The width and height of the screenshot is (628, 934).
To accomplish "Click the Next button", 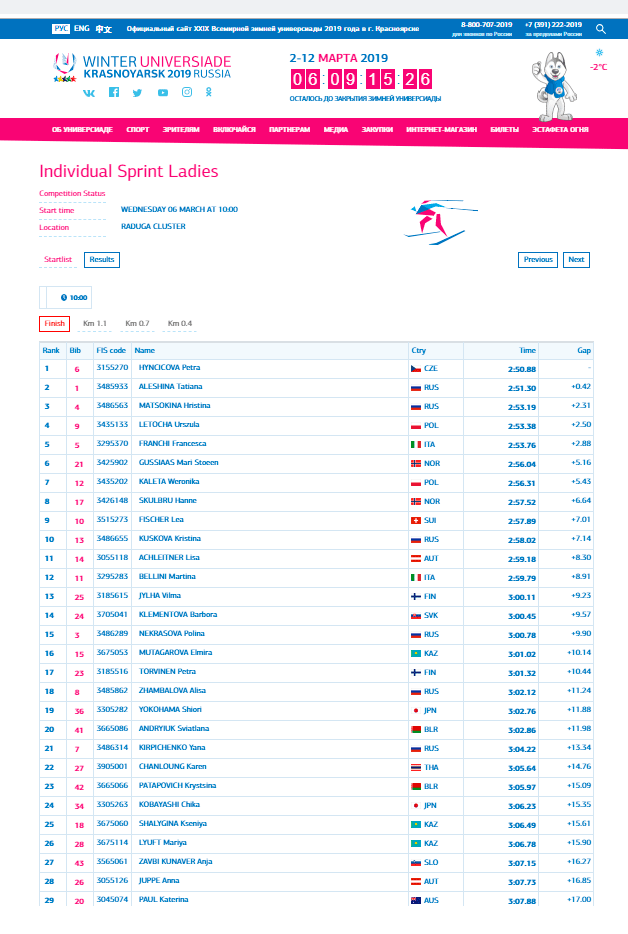I will [576, 260].
